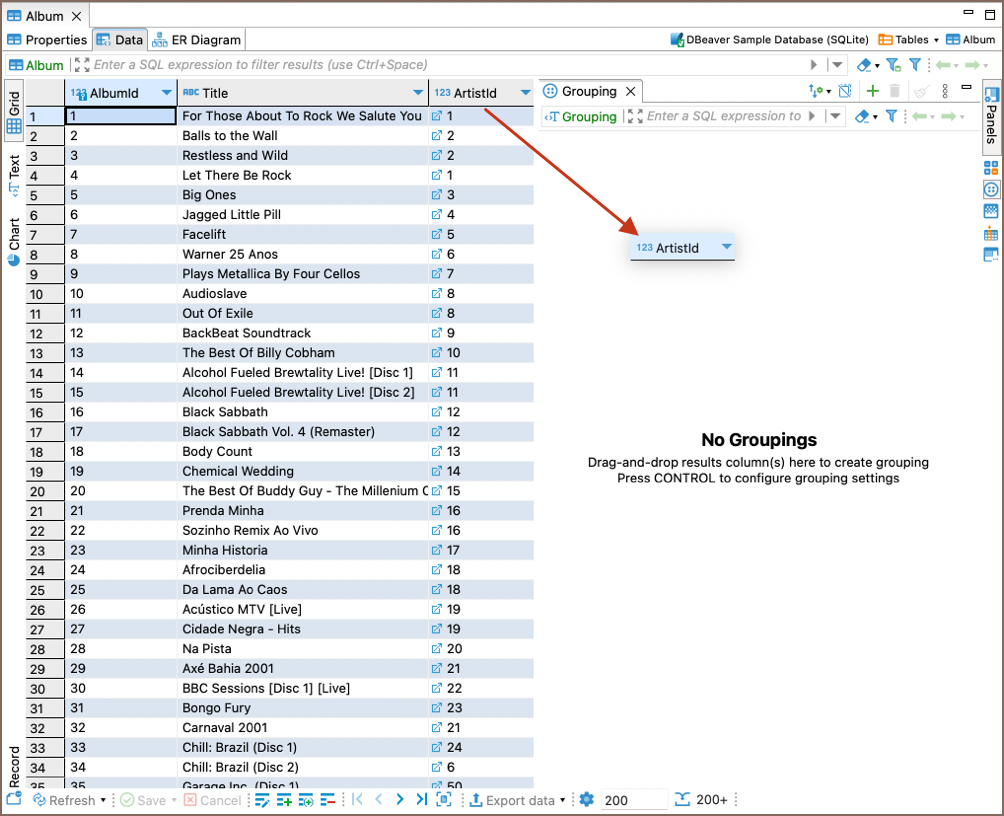Jump to the last page of results

(421, 799)
